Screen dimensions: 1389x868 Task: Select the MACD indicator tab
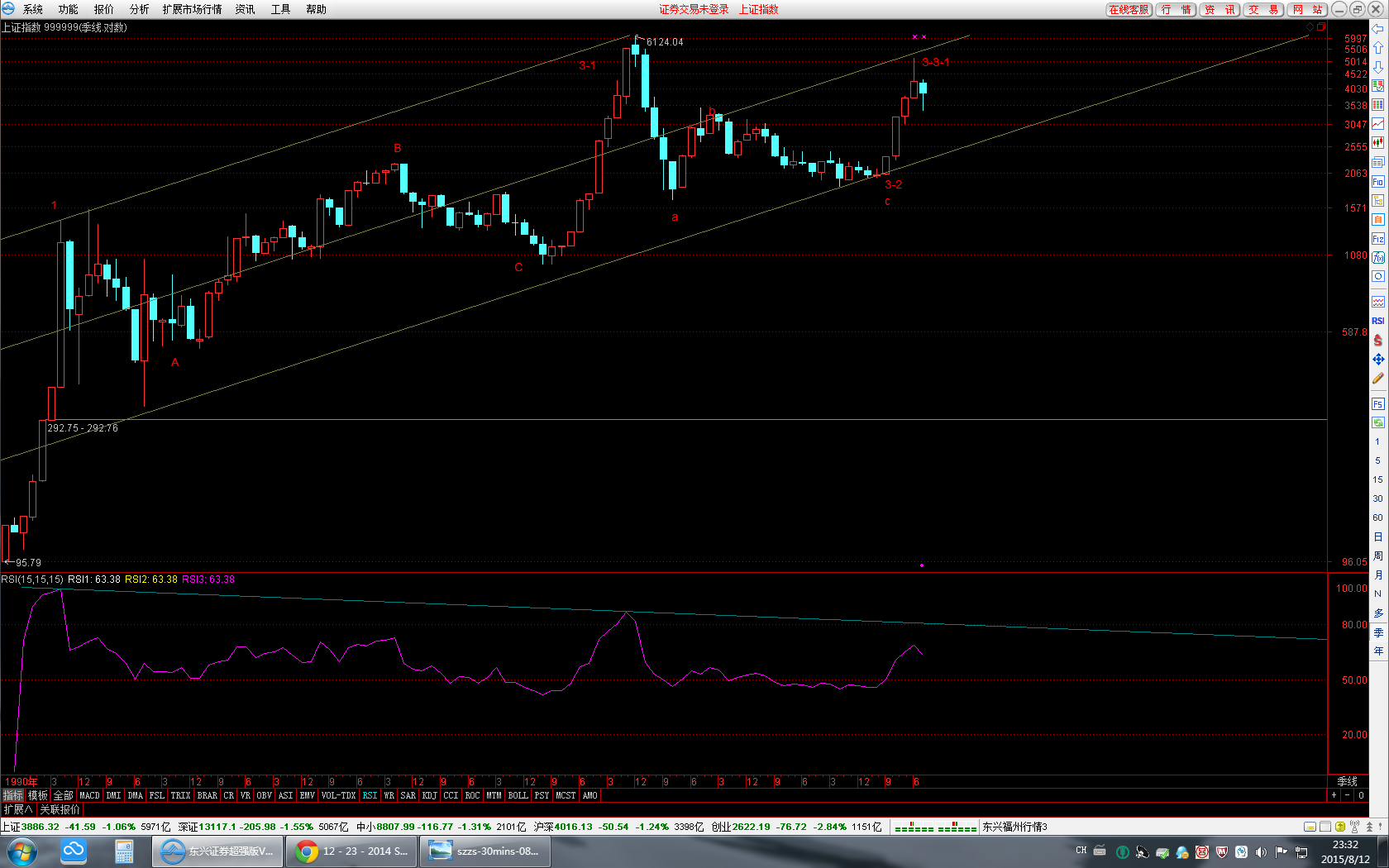pos(89,795)
